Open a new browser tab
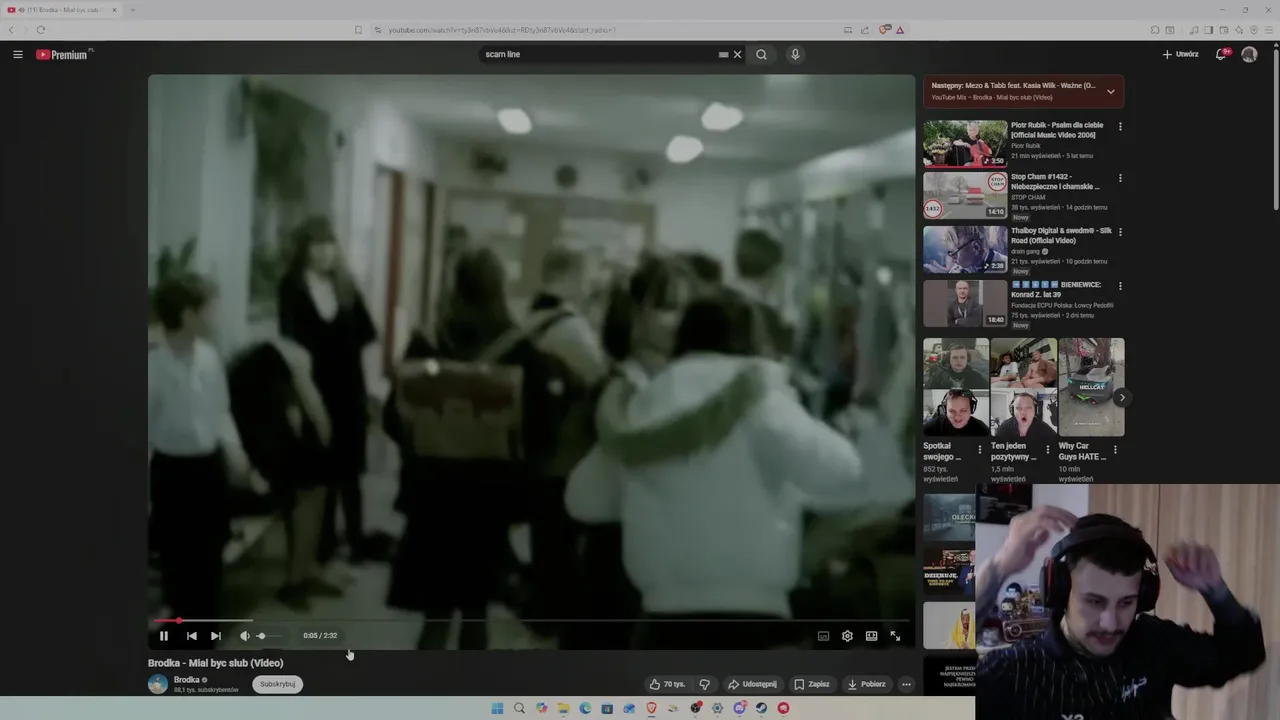The image size is (1280, 720). pyautogui.click(x=132, y=10)
